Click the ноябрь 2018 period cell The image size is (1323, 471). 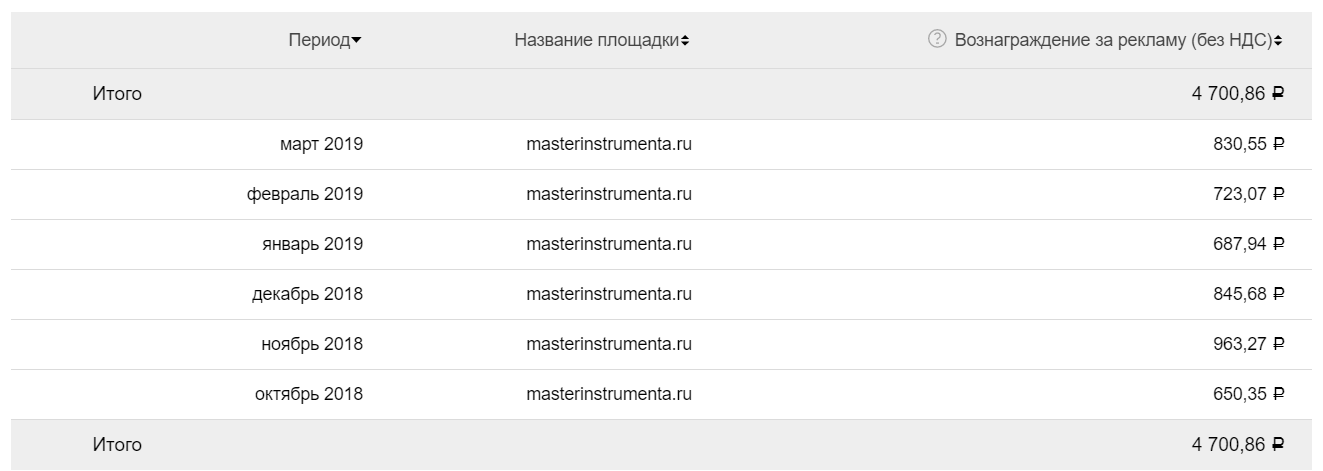tap(312, 344)
